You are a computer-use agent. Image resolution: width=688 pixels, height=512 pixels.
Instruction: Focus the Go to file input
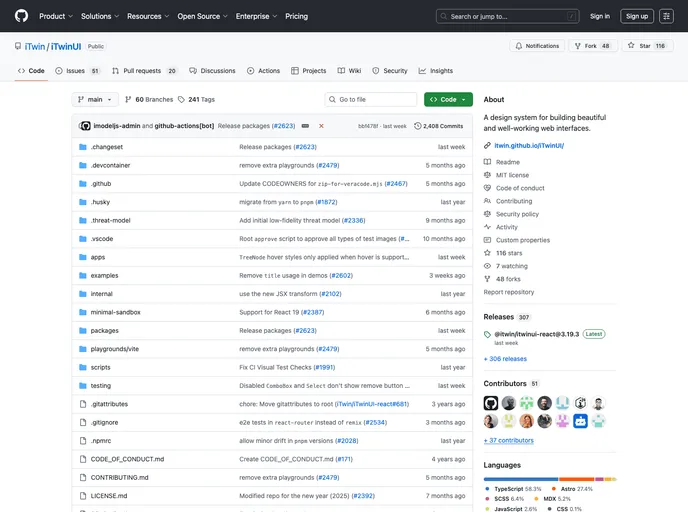(x=371, y=100)
